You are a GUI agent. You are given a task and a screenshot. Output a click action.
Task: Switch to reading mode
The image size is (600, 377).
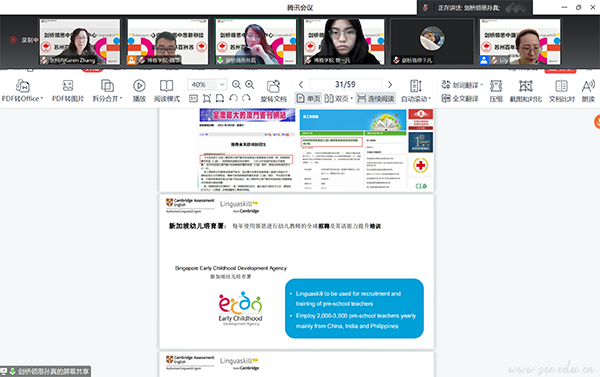click(x=167, y=91)
